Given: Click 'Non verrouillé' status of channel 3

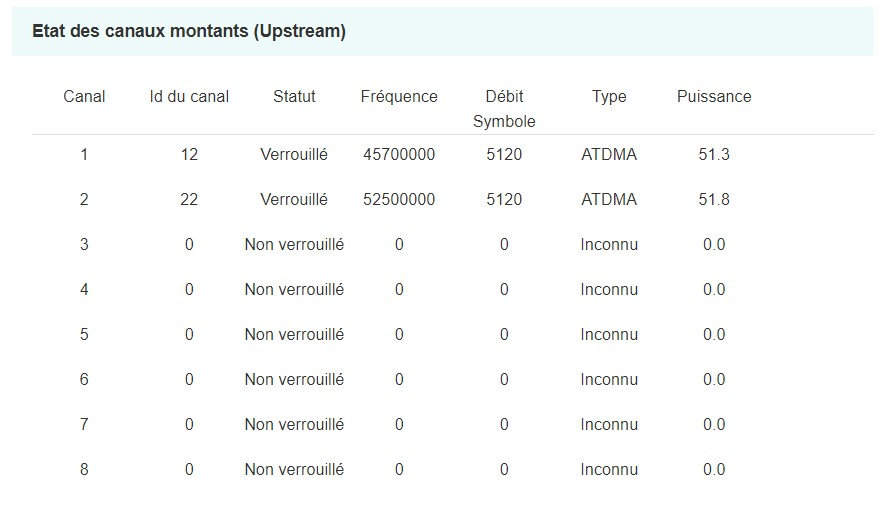Looking at the screenshot, I should pyautogui.click(x=294, y=245).
